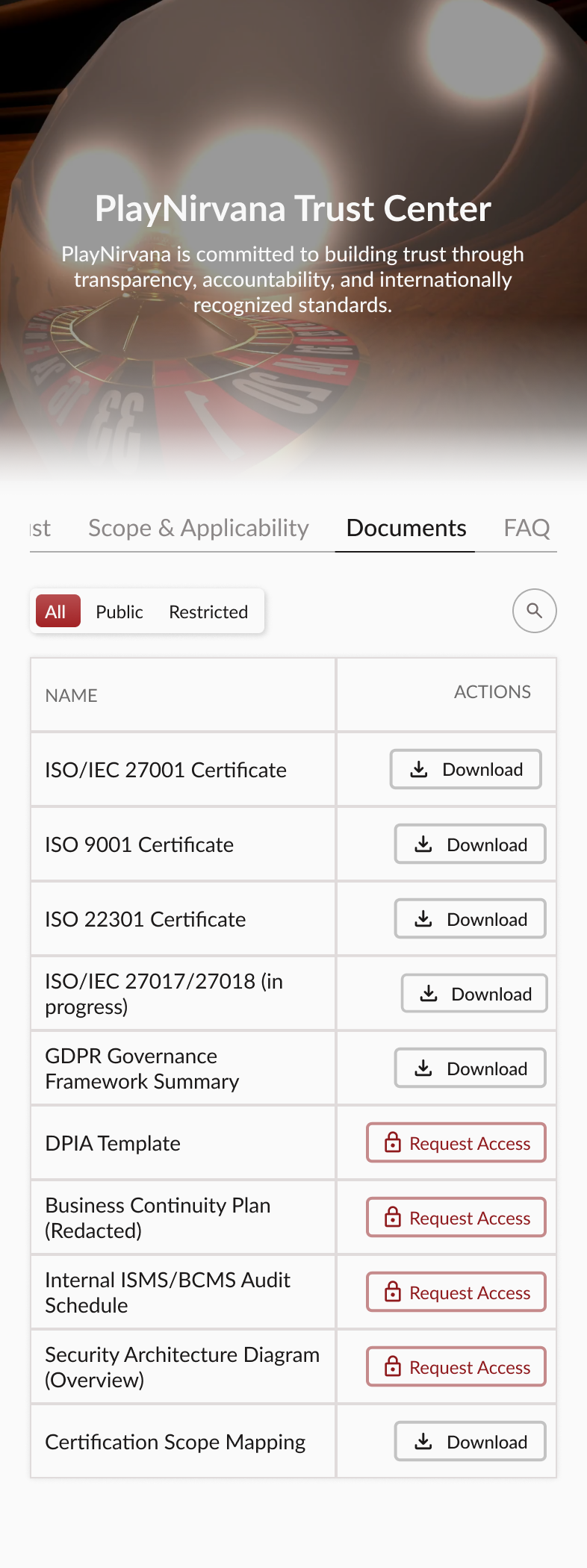The height and width of the screenshot is (1568, 587).
Task: Click download icon for ISO 9001 Certificate
Action: tap(423, 844)
